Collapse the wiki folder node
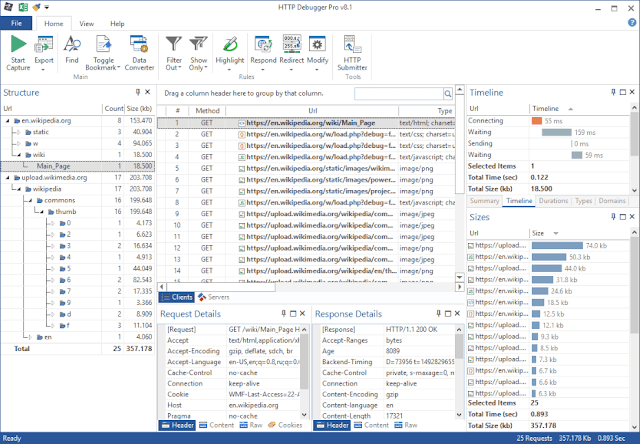640x444 pixels. (x=19, y=155)
